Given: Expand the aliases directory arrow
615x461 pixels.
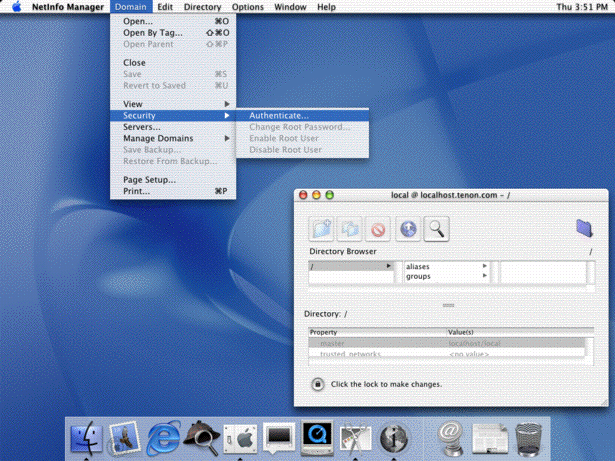Looking at the screenshot, I should 485,266.
